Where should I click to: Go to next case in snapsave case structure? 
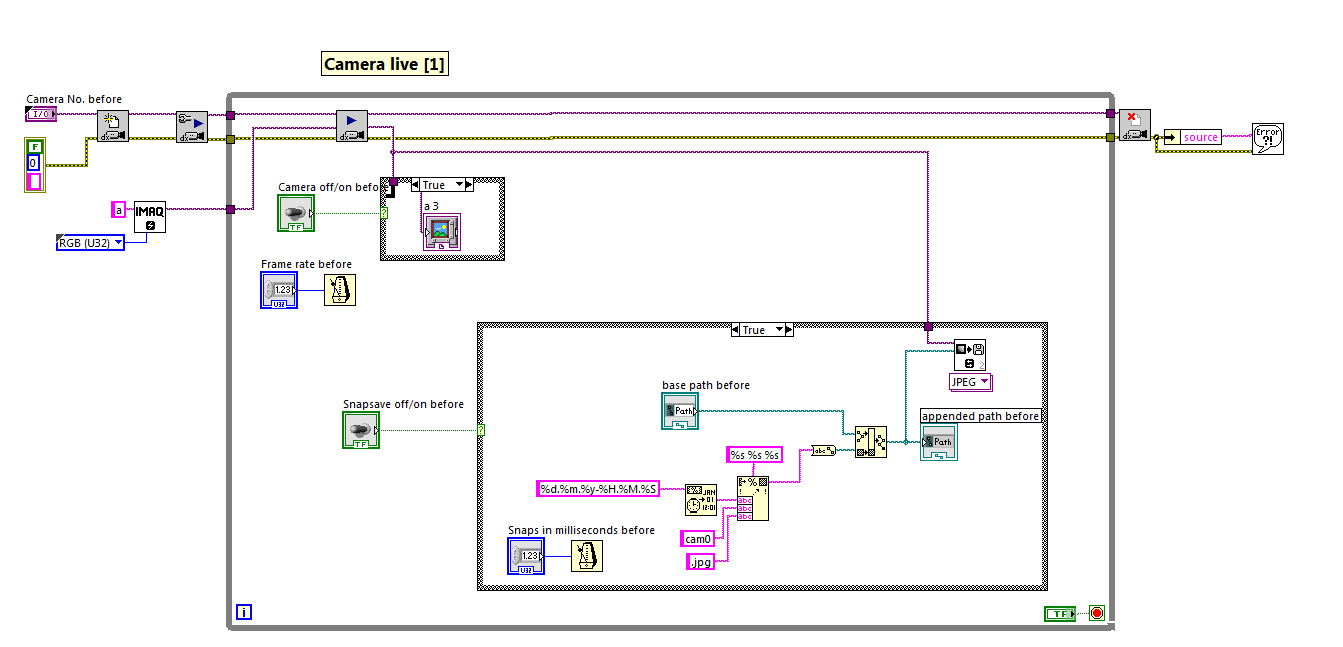789,330
